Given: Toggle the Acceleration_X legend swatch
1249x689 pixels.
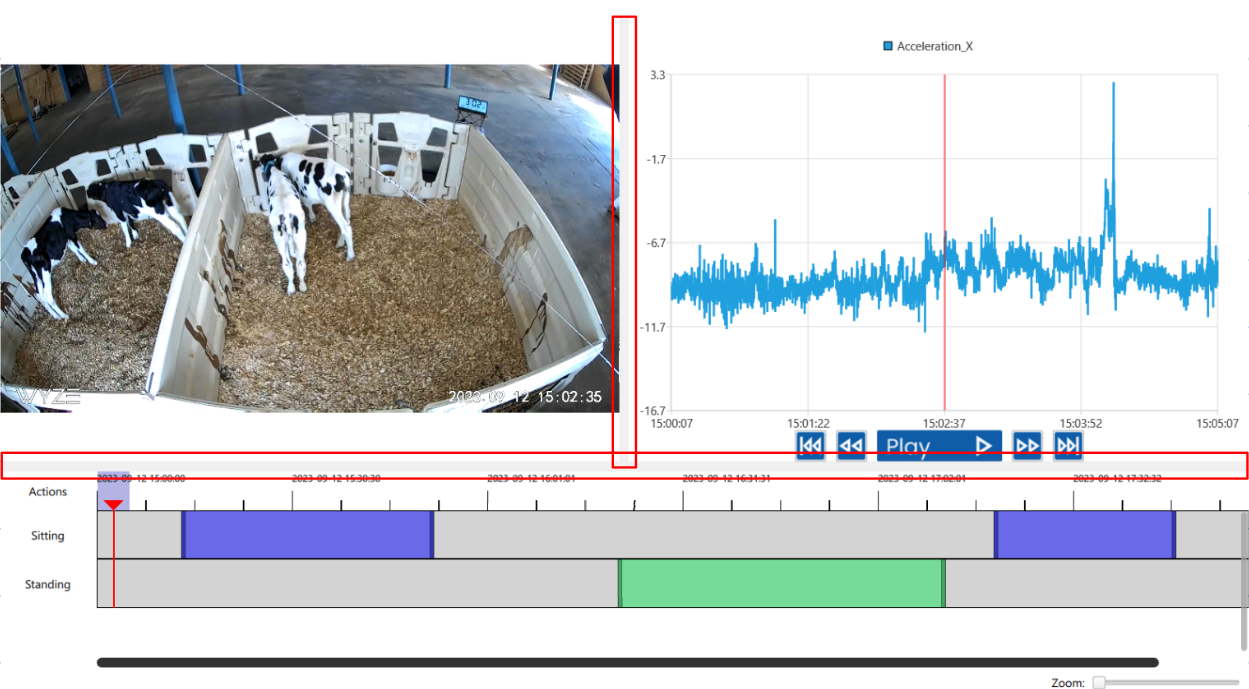Looking at the screenshot, I should pos(888,46).
